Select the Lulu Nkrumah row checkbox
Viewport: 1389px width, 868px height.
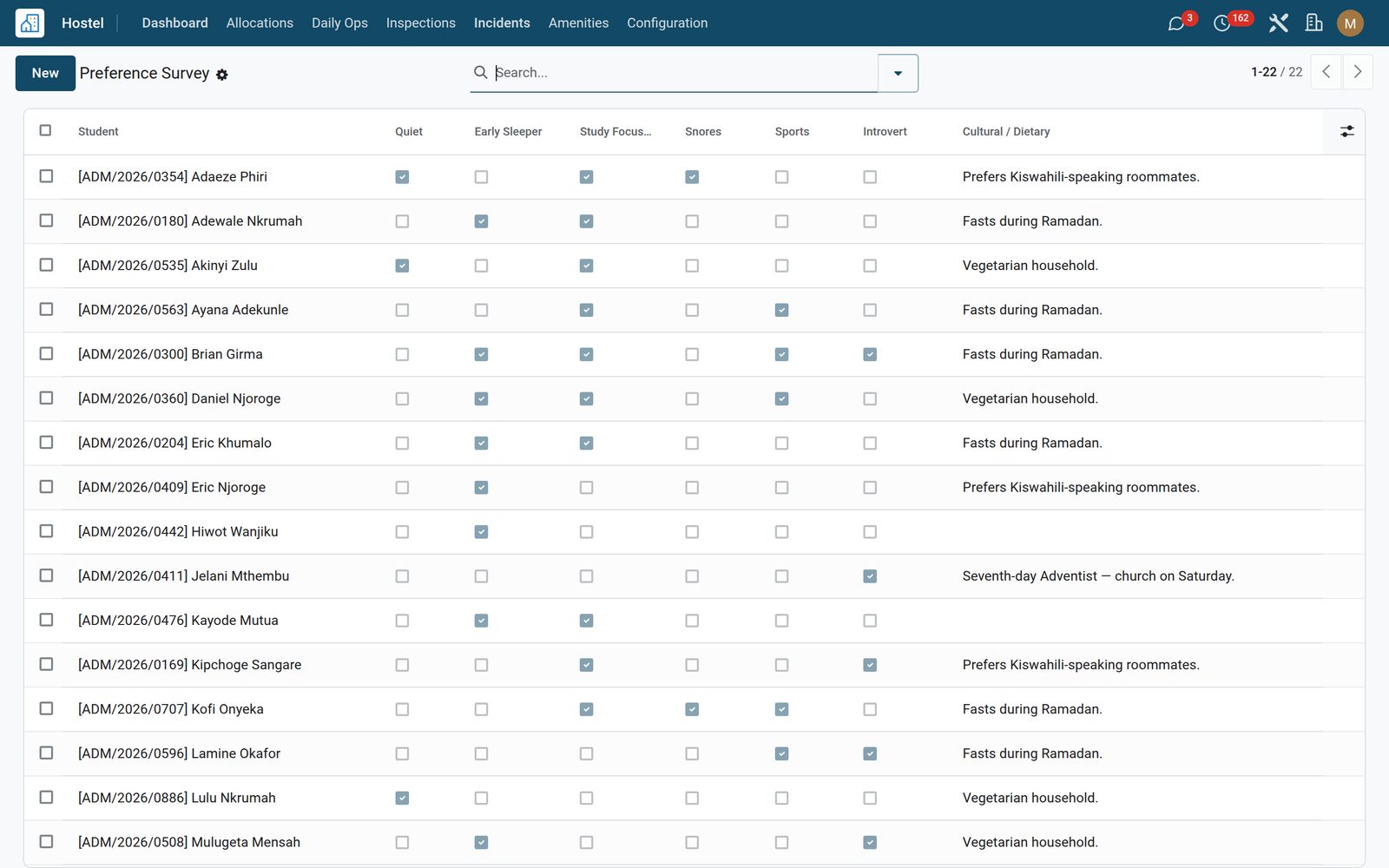(x=46, y=797)
